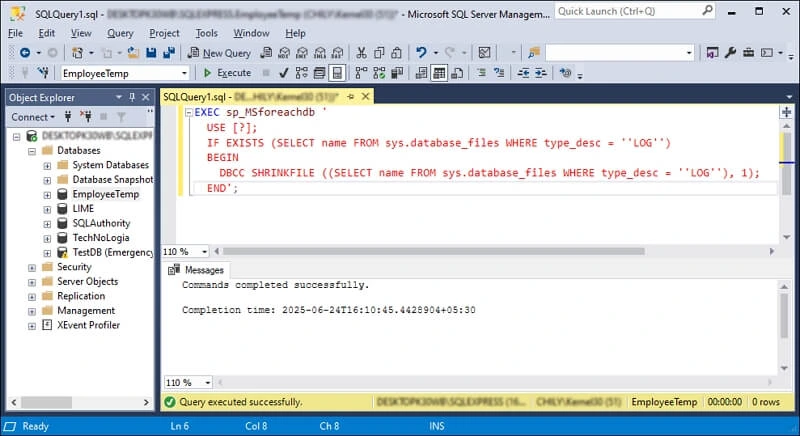This screenshot has width=800, height=436.
Task: Select the TechNoLogia database
Action: (x=101, y=238)
